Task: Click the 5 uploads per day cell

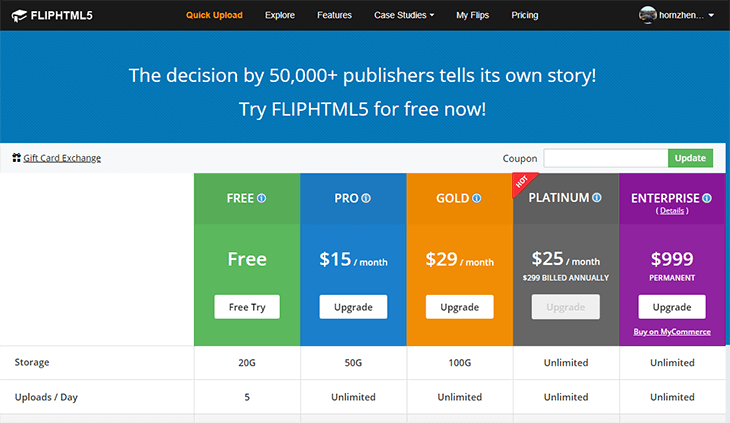Action: (x=247, y=397)
